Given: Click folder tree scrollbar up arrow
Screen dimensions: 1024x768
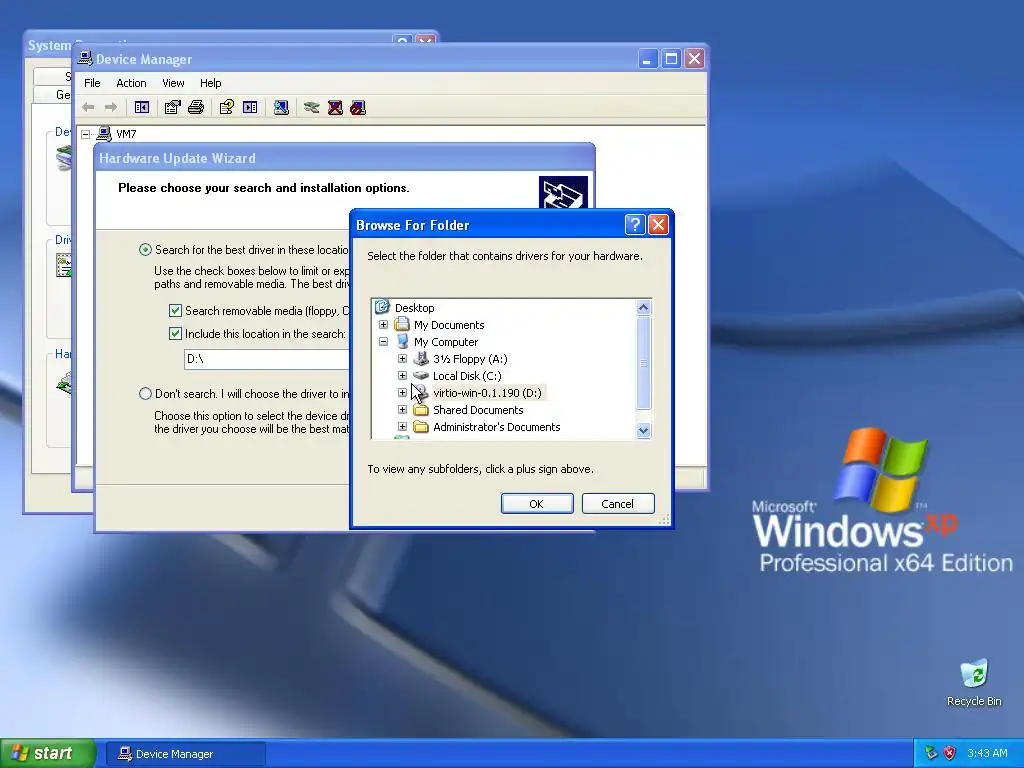Looking at the screenshot, I should click(x=643, y=308).
